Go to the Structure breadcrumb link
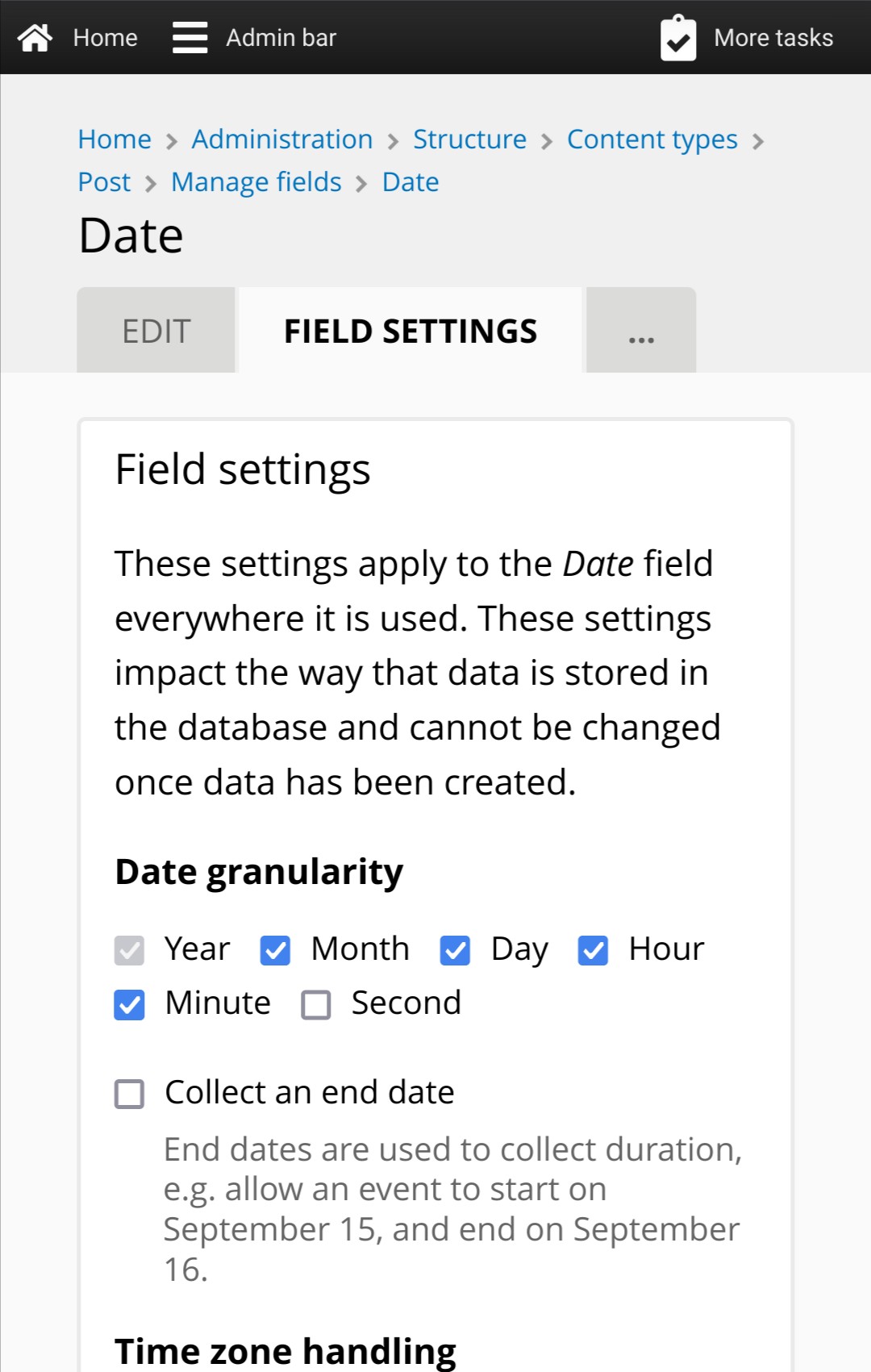This screenshot has width=871, height=1372. pyautogui.click(x=469, y=140)
